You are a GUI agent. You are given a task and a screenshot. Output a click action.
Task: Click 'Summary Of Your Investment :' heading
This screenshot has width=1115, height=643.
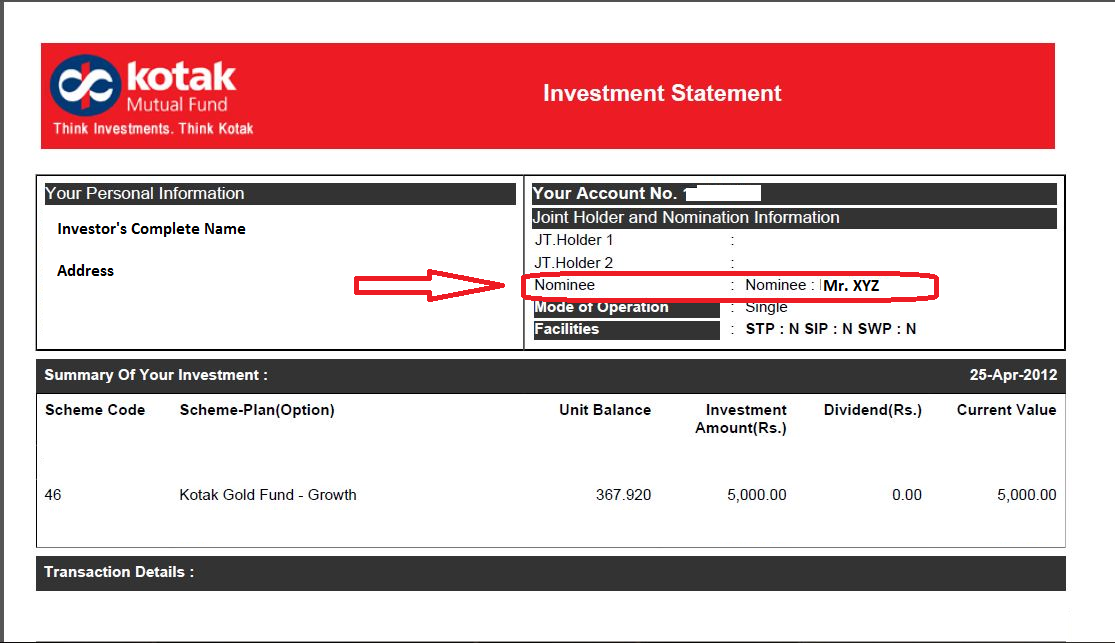coord(156,376)
